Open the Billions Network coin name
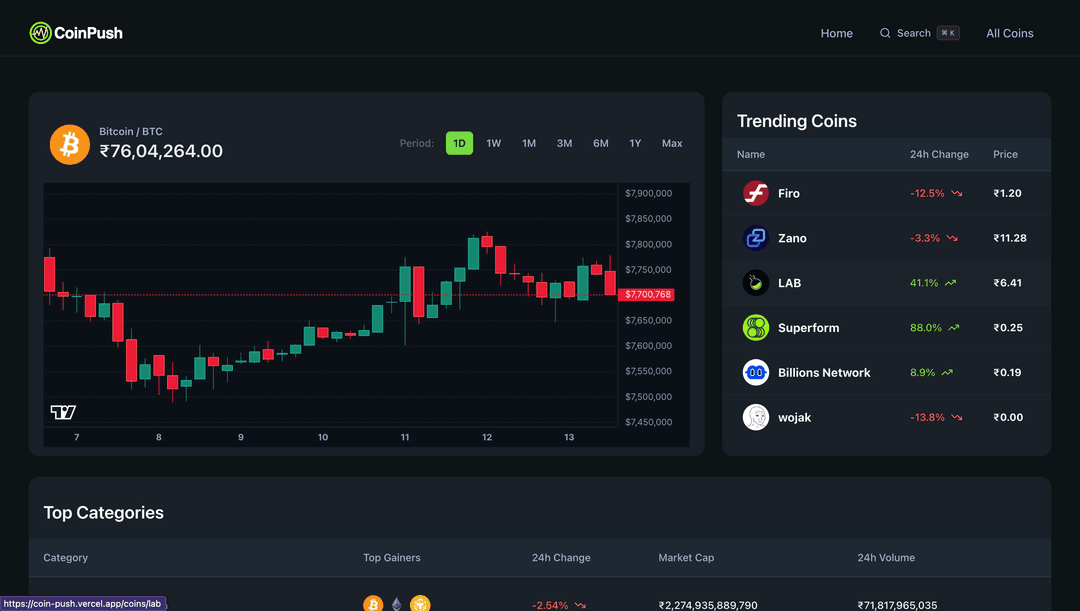 pyautogui.click(x=824, y=373)
